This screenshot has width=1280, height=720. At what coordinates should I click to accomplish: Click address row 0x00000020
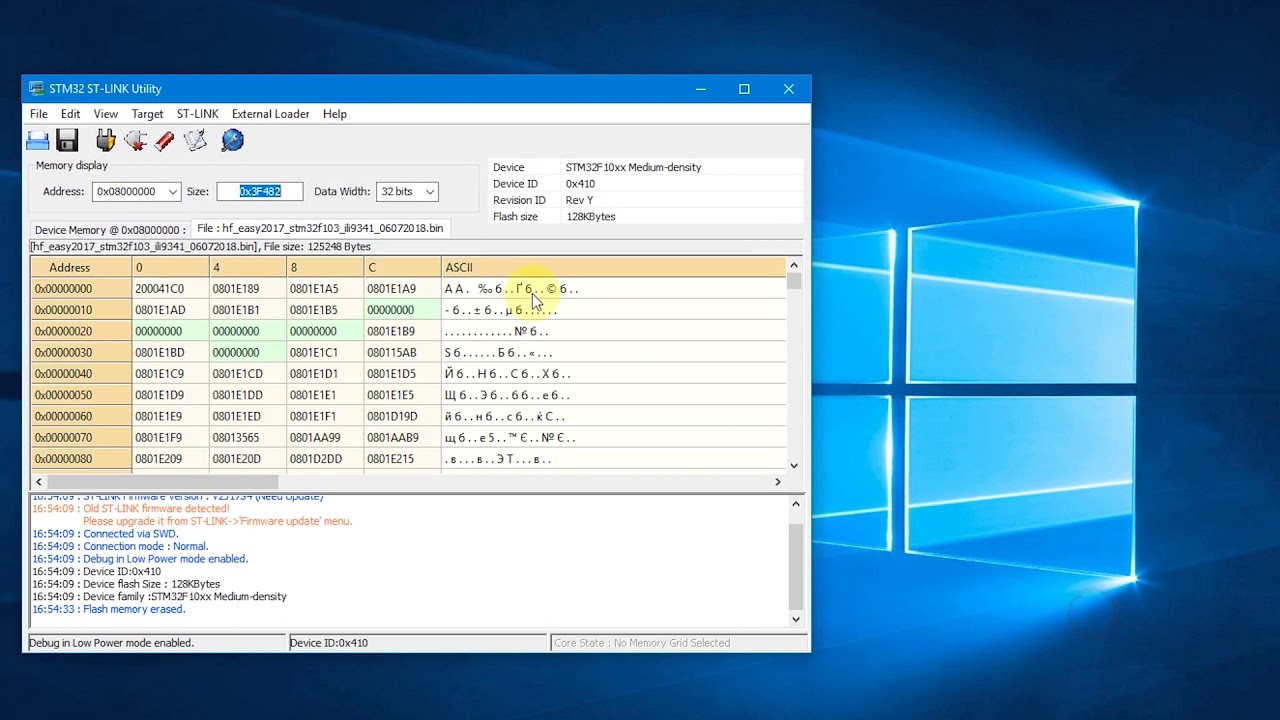point(81,331)
